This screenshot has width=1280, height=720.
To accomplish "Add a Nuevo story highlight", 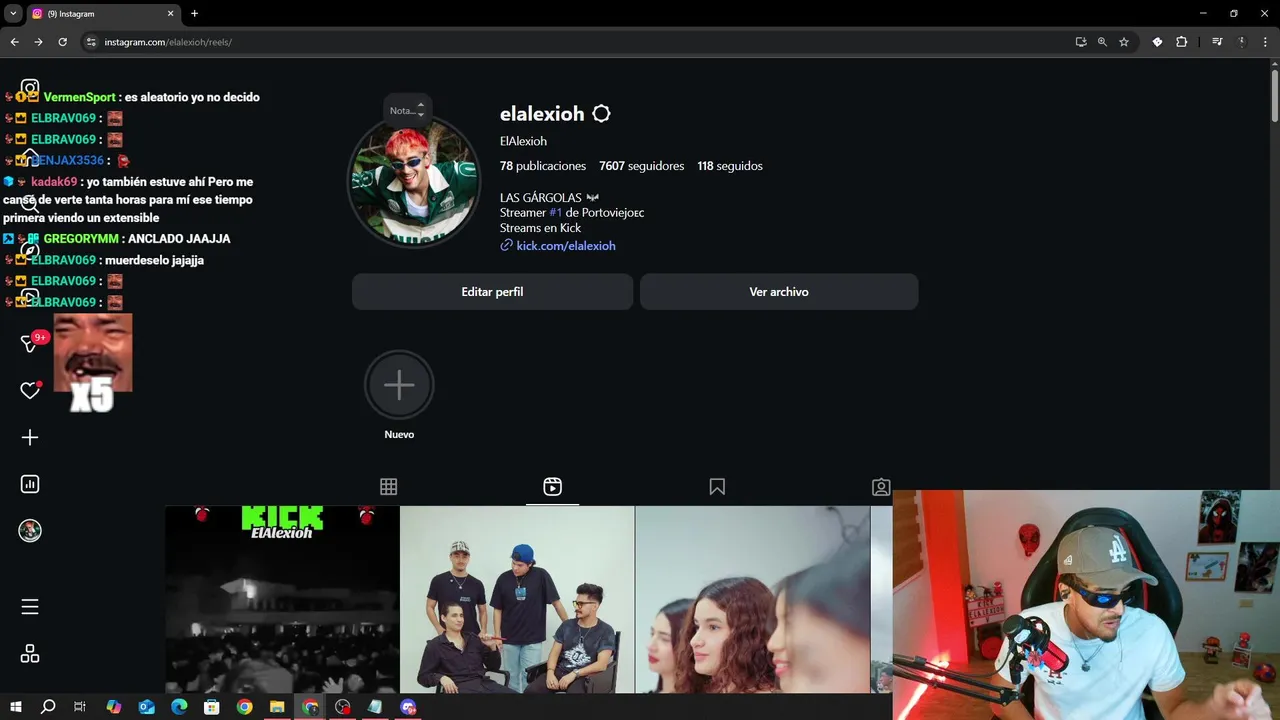I will point(399,385).
